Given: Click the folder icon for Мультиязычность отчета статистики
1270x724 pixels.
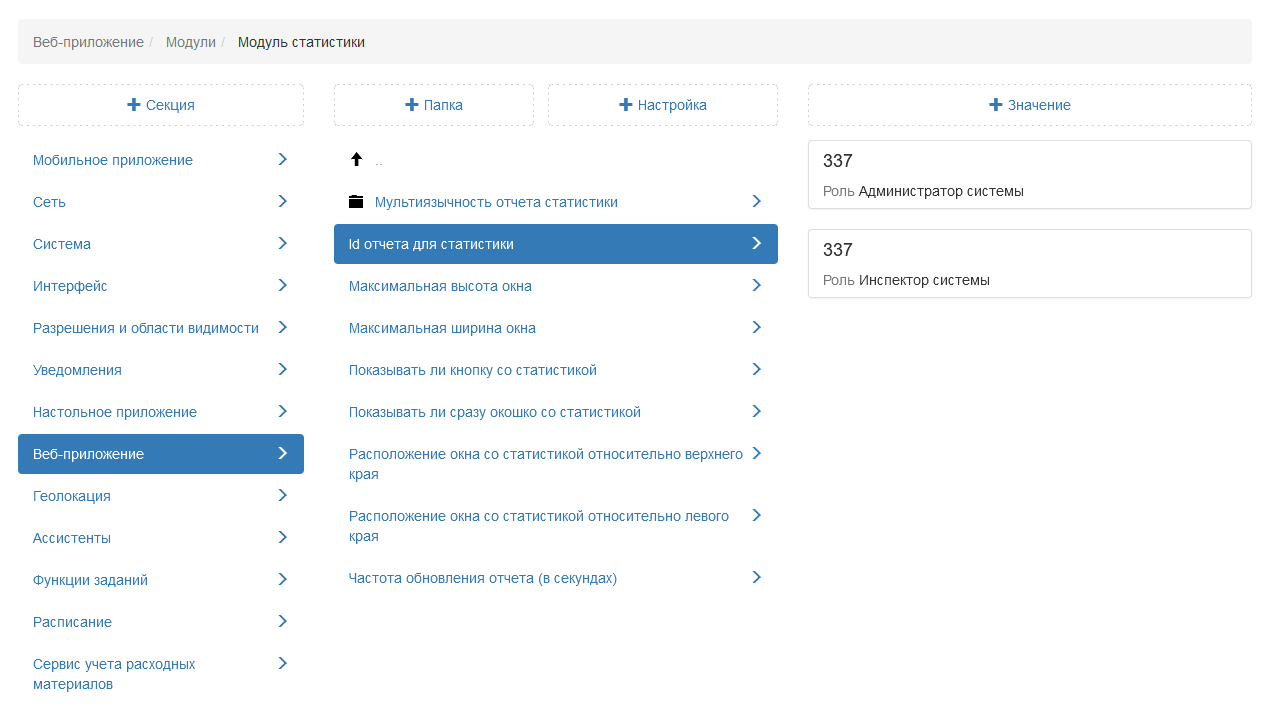Looking at the screenshot, I should point(356,202).
